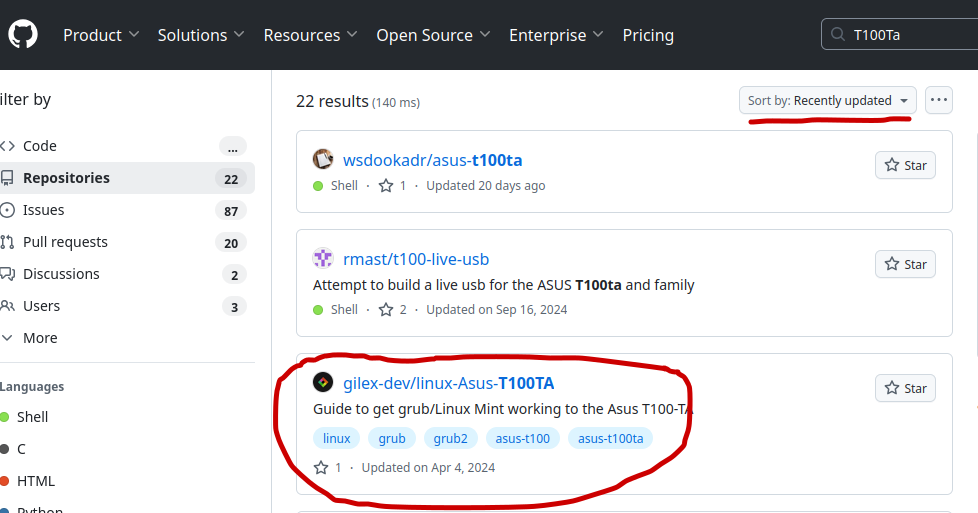
Task: Expand the Enterprise menu
Action: [556, 35]
